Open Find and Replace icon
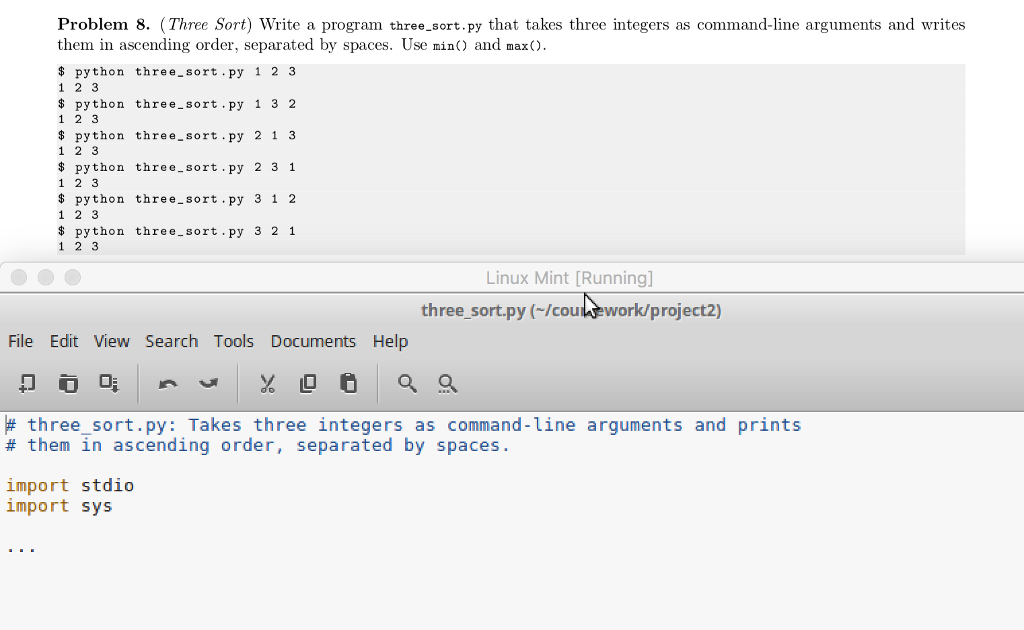The height and width of the screenshot is (630, 1024). pyautogui.click(x=446, y=383)
